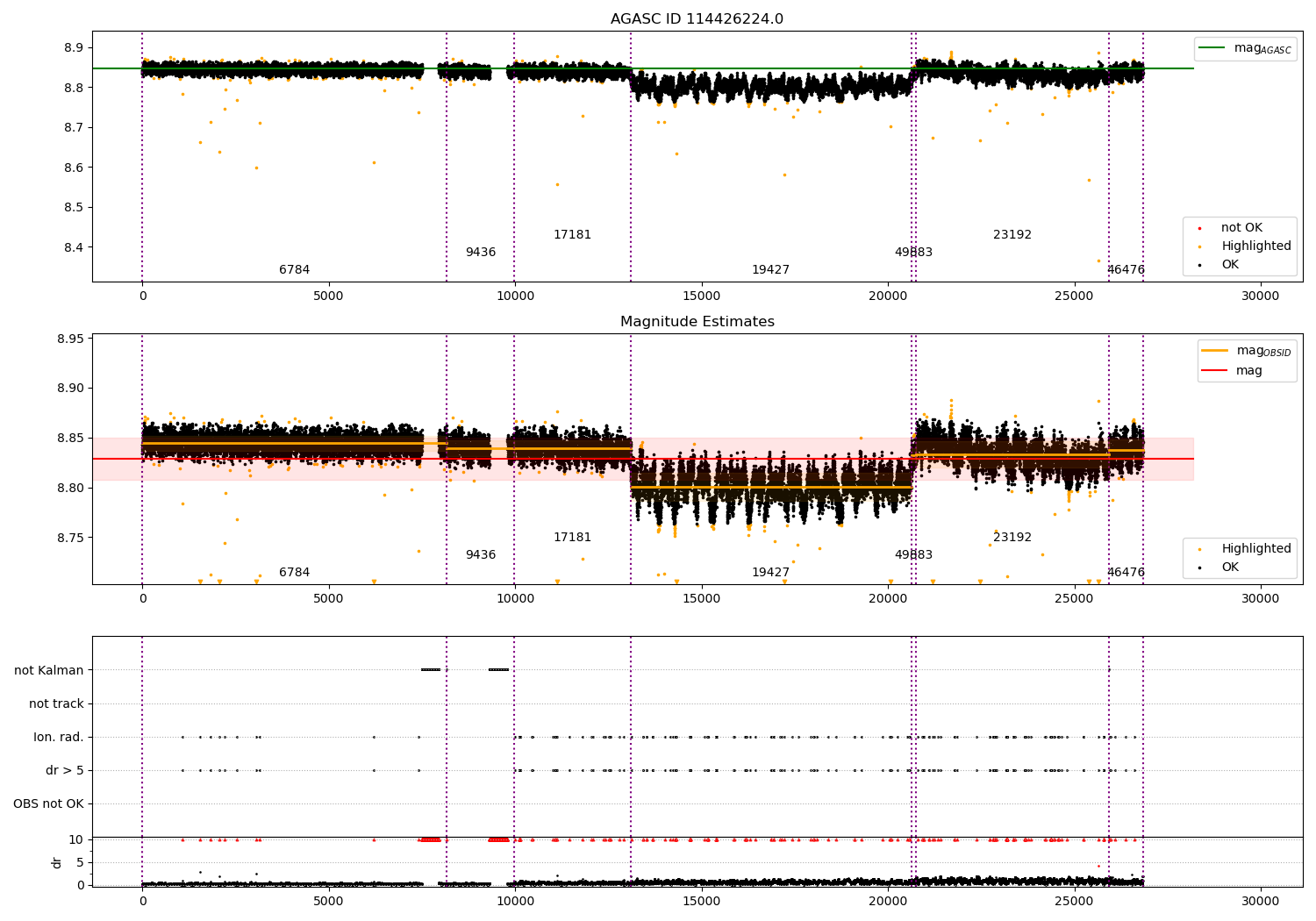Click x-tick 30000 under the top plot
The height and width of the screenshot is (921, 1316).
coord(1261,296)
